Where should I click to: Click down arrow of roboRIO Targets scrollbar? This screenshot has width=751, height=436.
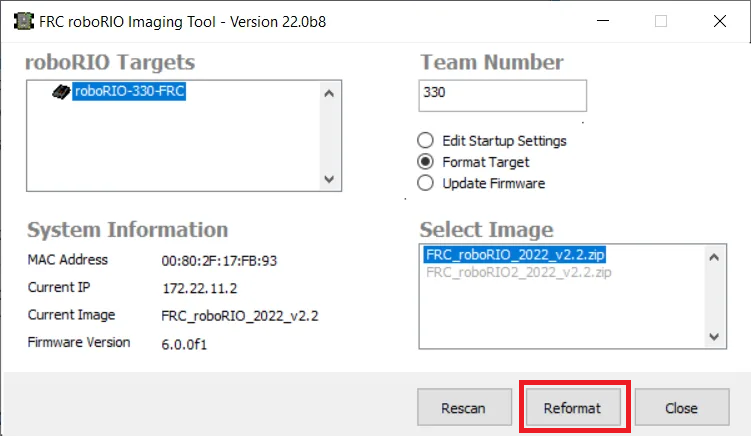tap(329, 179)
